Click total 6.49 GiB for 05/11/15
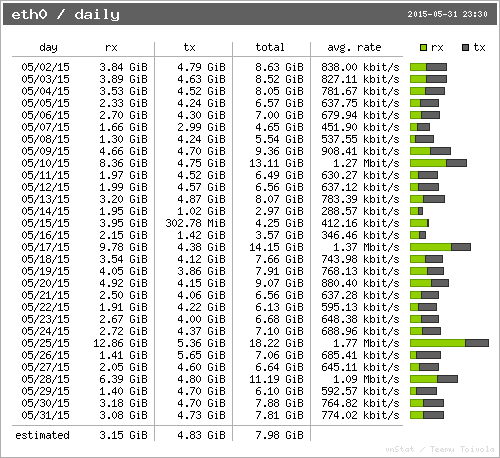 pyautogui.click(x=279, y=175)
